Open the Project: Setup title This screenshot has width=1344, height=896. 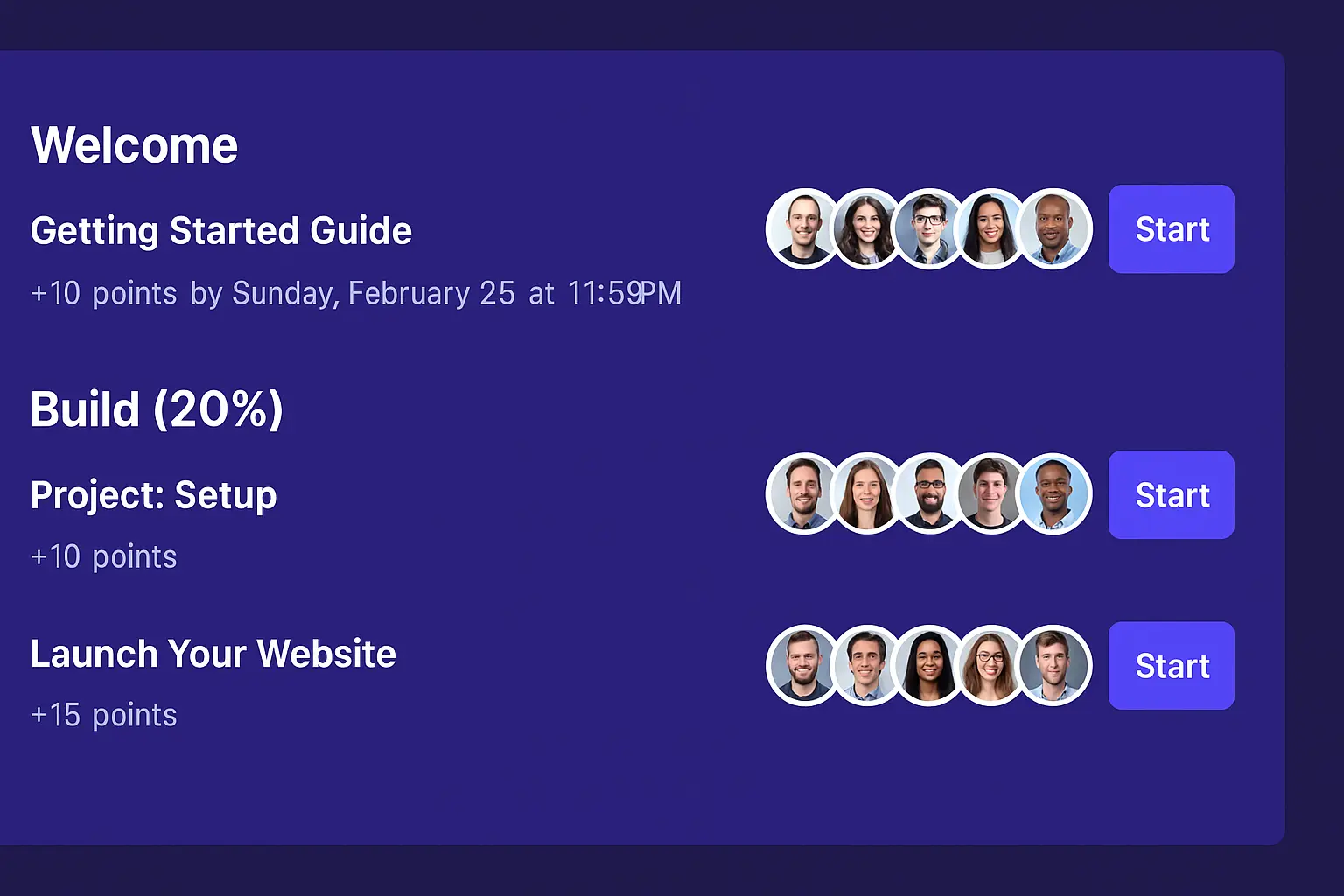click(154, 495)
